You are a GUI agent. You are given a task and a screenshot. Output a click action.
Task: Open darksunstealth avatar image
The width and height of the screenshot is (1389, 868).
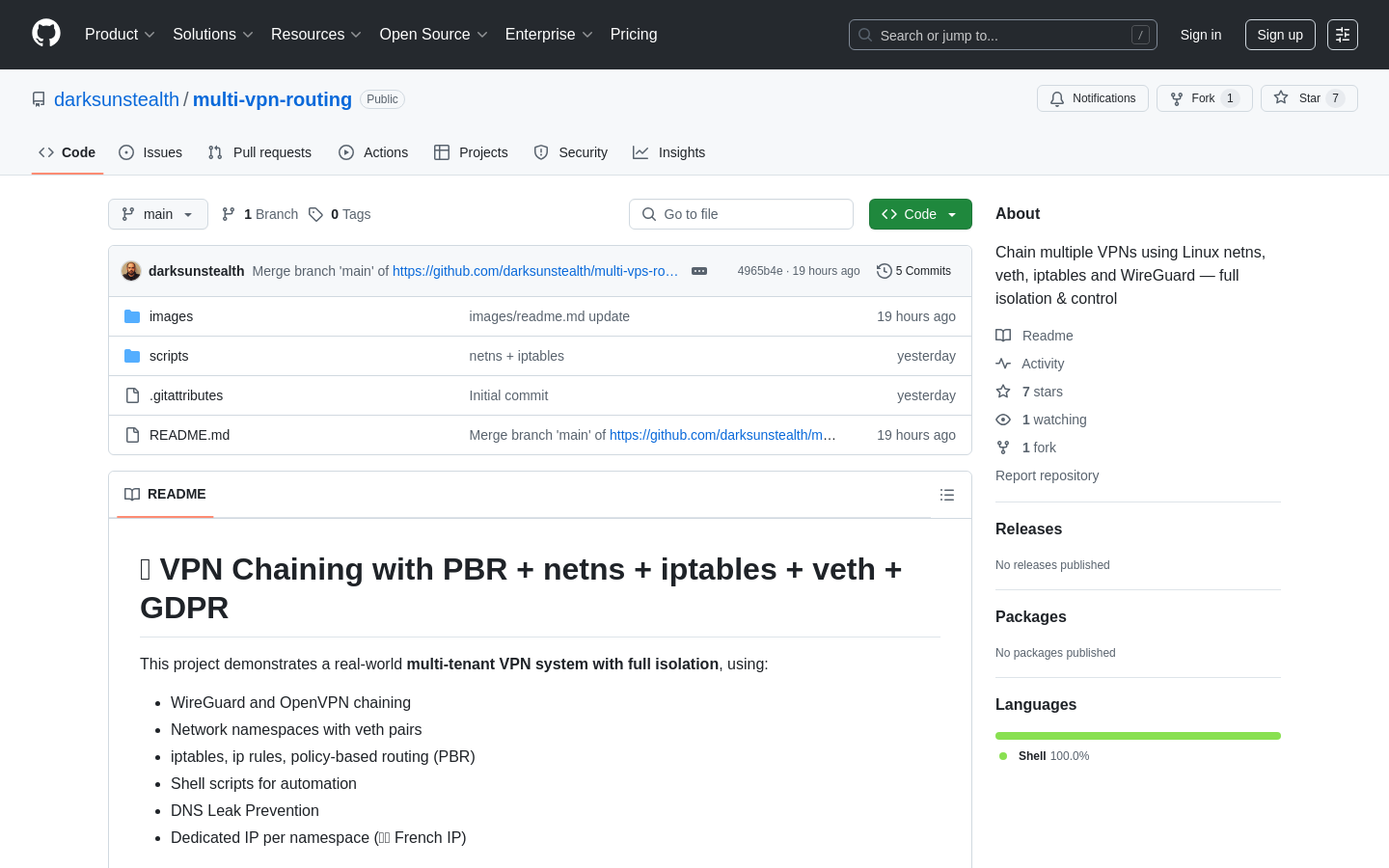coord(131,271)
